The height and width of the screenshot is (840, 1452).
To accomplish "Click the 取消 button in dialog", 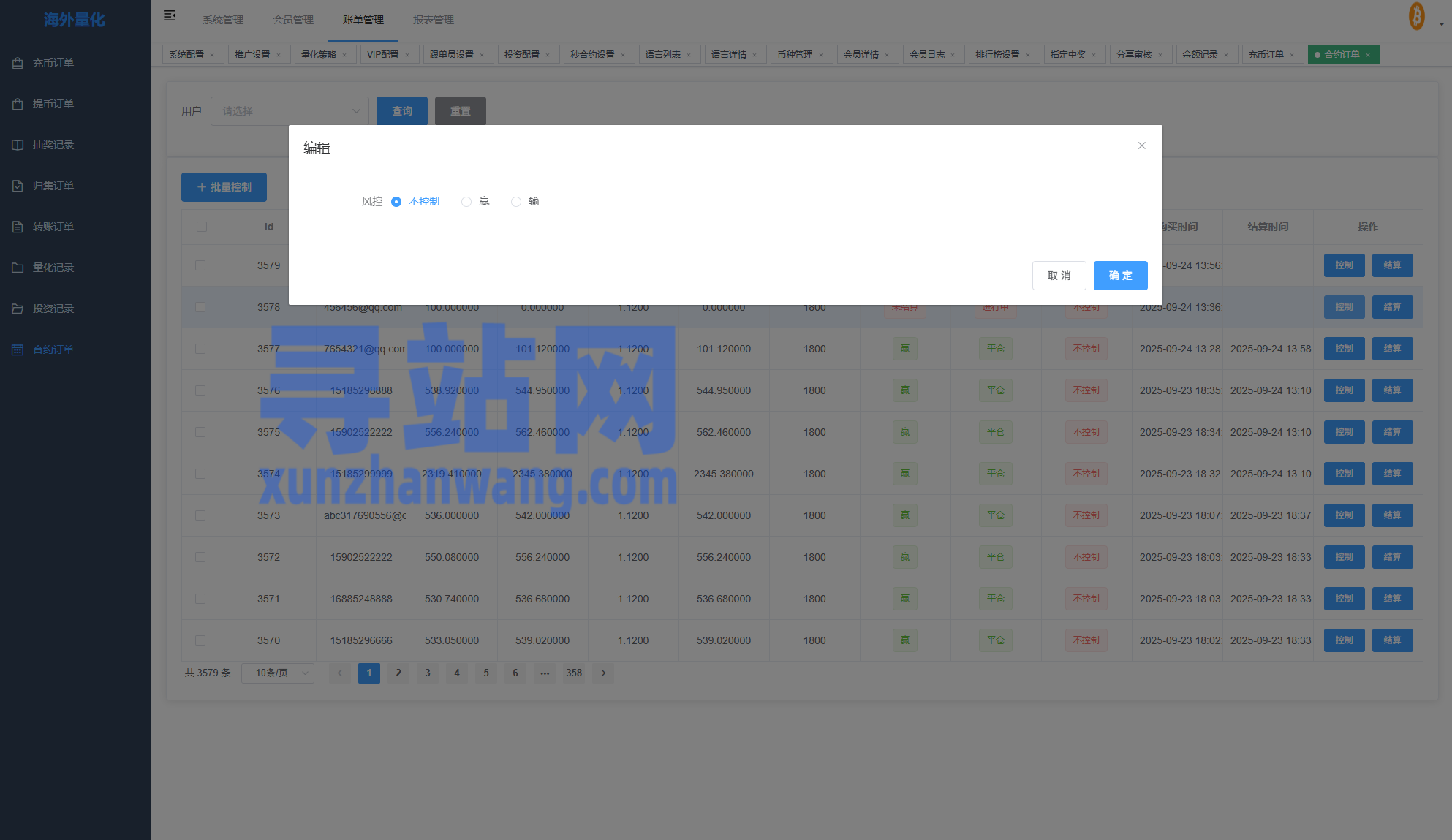I will coord(1059,276).
